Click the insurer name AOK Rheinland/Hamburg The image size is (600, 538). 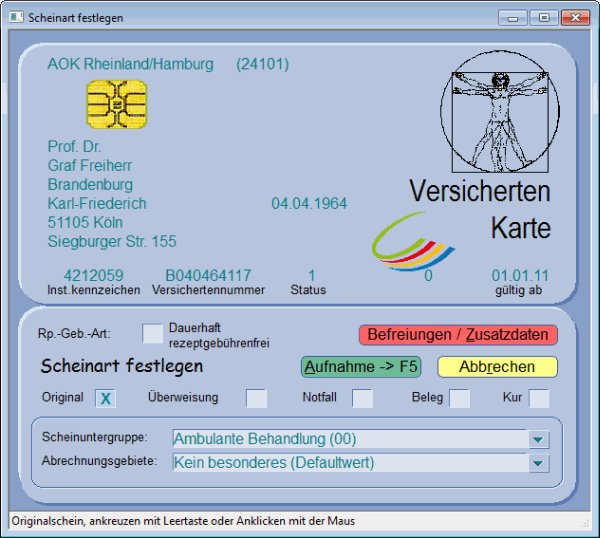coord(130,64)
